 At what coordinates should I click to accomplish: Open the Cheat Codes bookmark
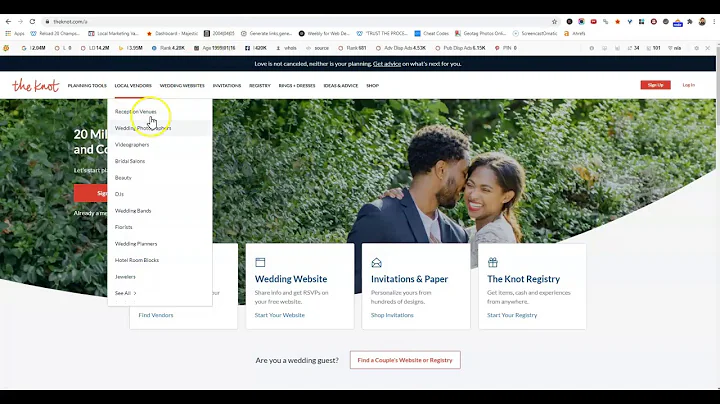tap(431, 34)
